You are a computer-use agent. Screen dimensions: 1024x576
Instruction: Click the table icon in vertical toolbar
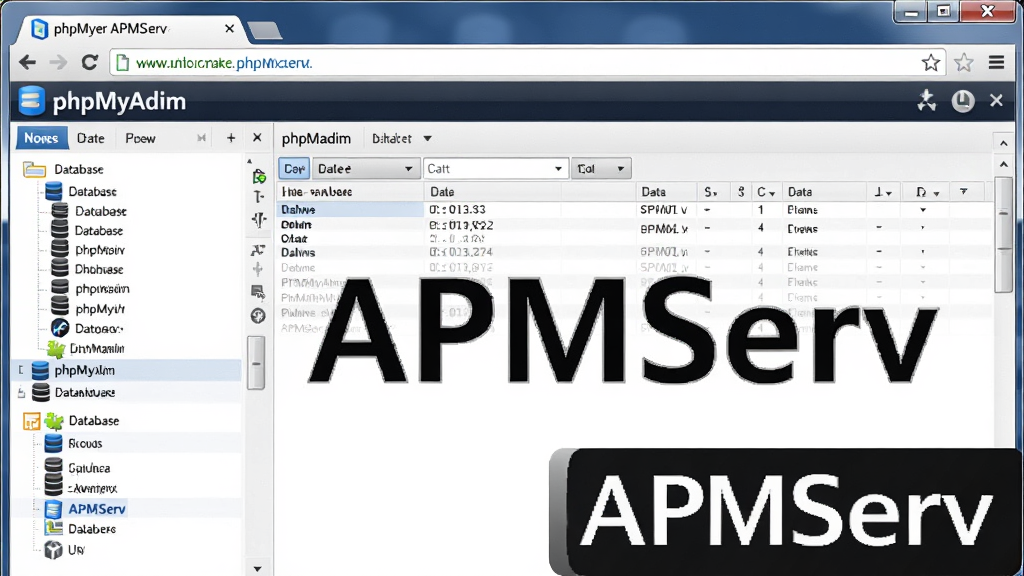(258, 291)
